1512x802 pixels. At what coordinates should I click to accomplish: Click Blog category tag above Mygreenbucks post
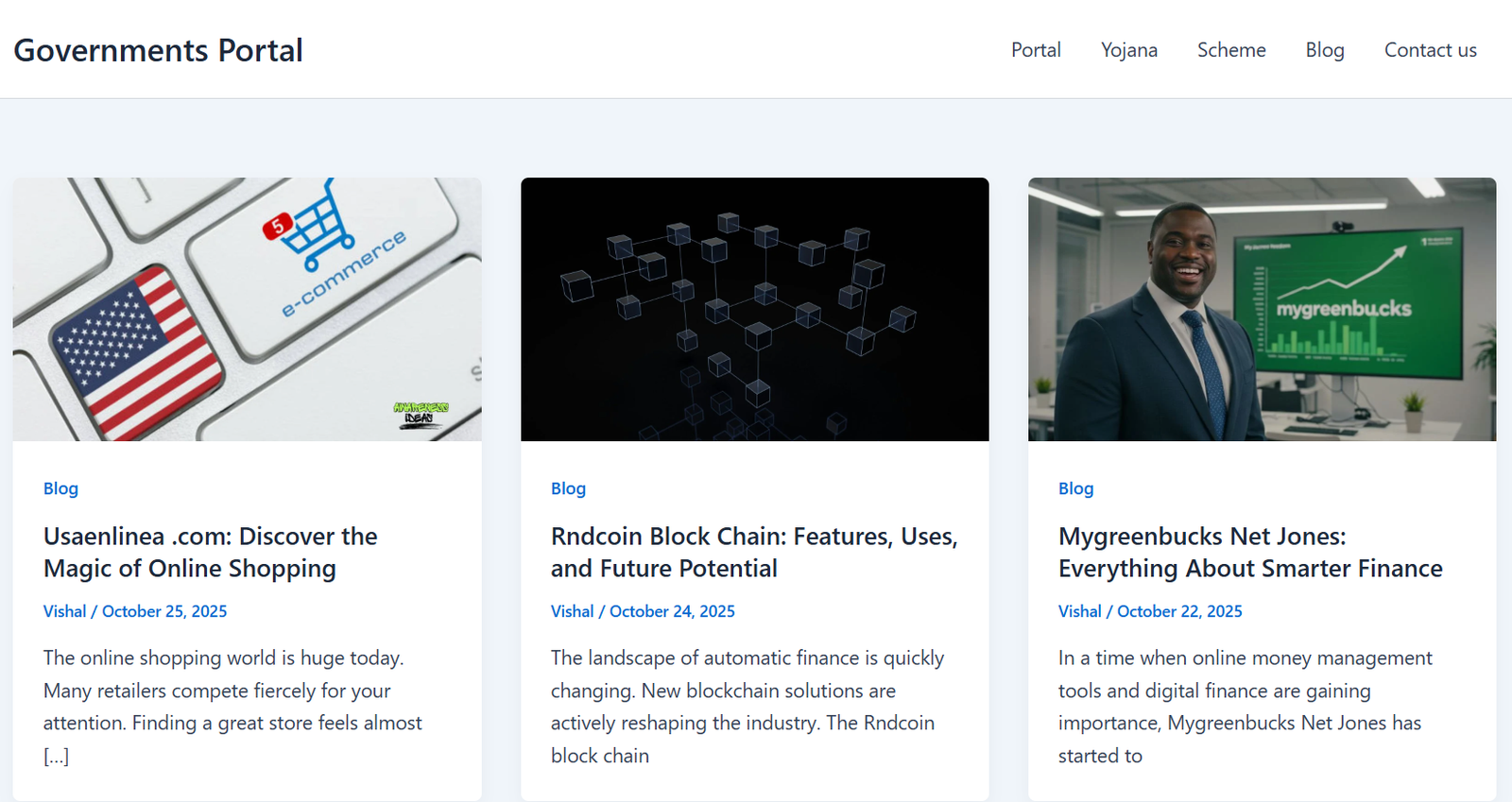click(1075, 488)
